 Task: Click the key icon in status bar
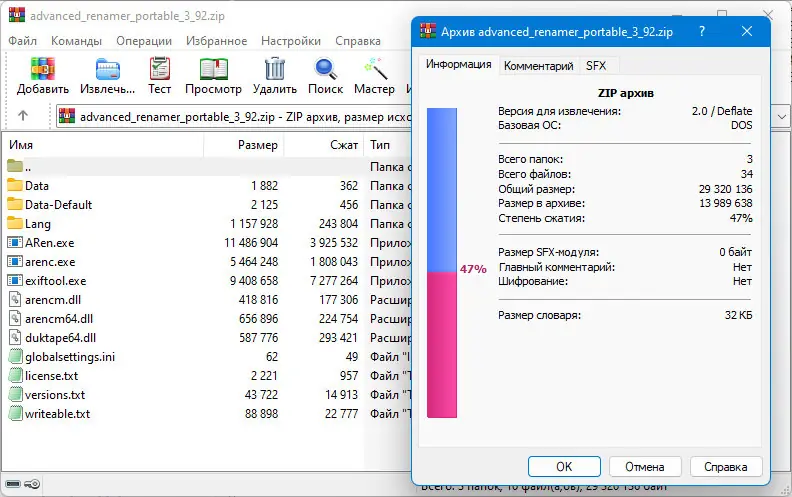tap(32, 484)
